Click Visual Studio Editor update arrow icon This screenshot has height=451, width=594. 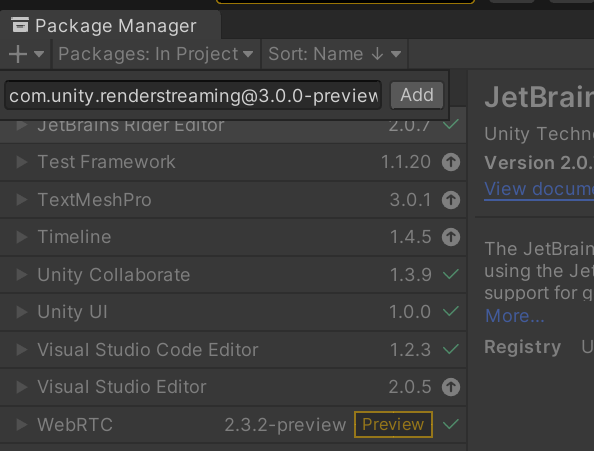tap(451, 387)
